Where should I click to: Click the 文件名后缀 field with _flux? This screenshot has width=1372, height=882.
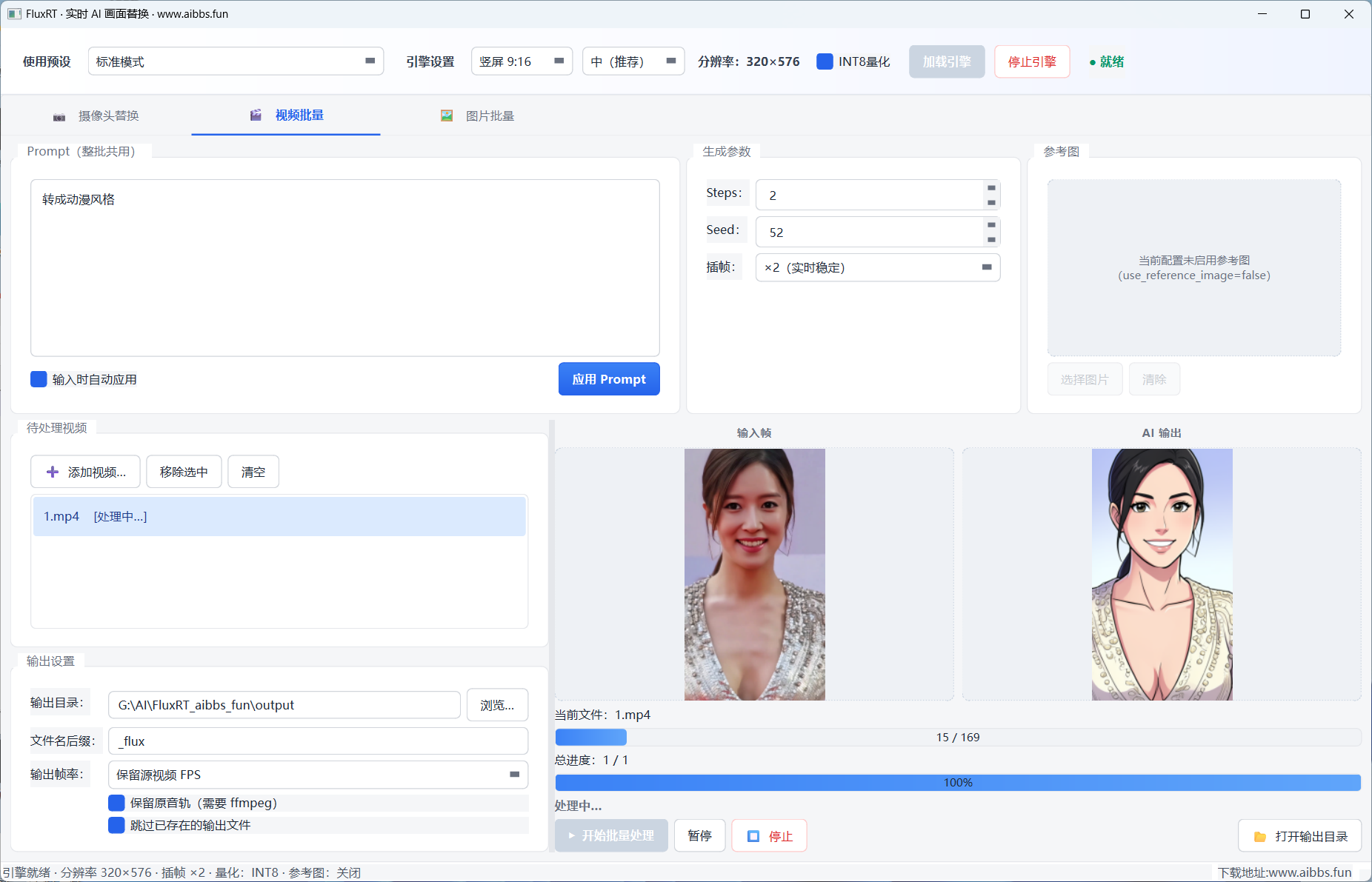tap(318, 741)
